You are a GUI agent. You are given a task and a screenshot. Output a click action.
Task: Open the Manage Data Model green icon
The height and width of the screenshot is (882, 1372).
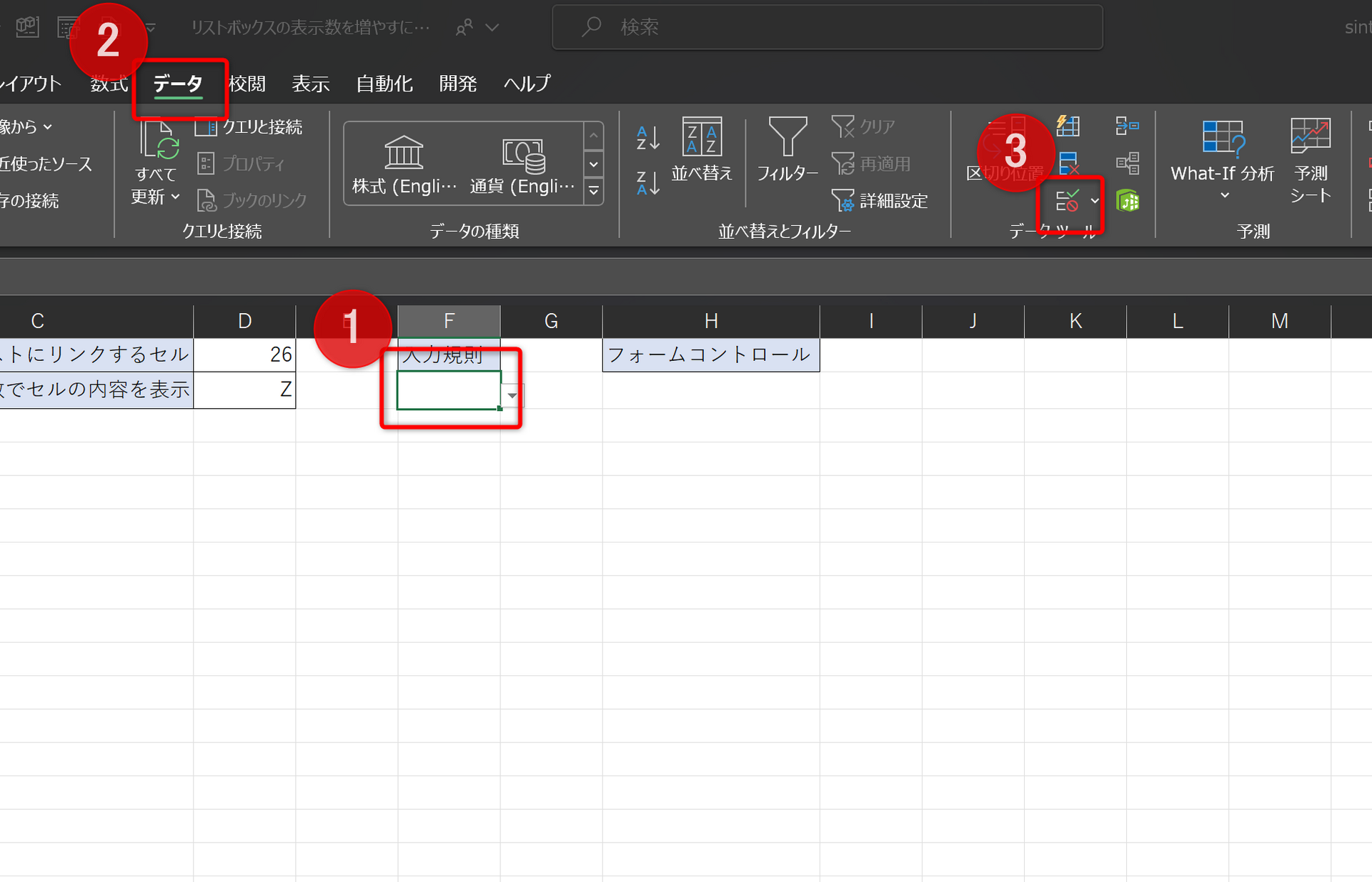point(1128,201)
